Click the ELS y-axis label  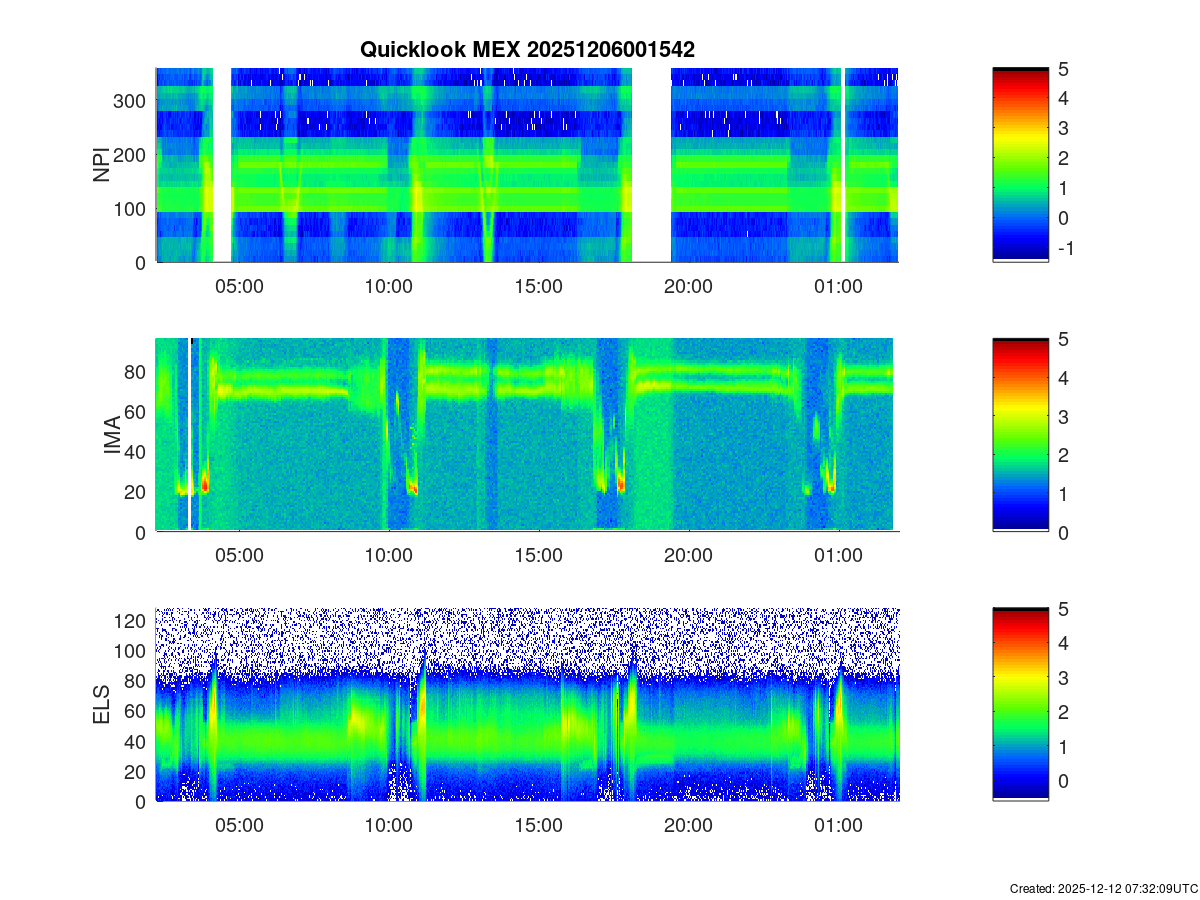click(x=101, y=704)
